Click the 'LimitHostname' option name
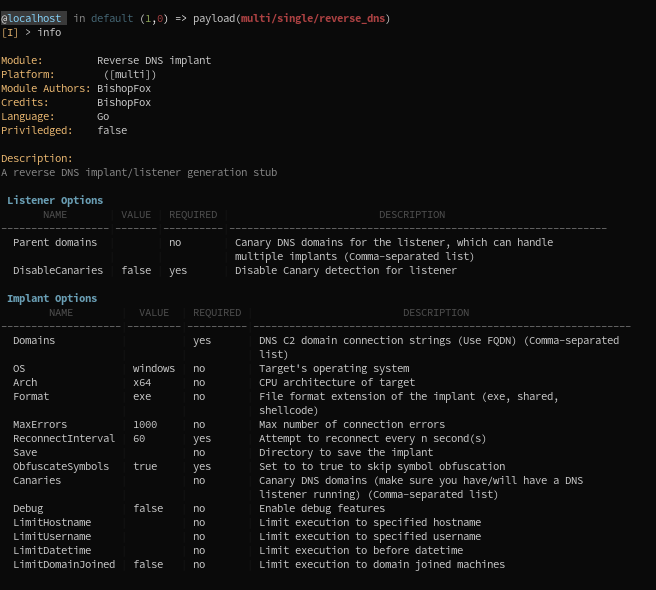This screenshot has width=656, height=590. point(52,522)
